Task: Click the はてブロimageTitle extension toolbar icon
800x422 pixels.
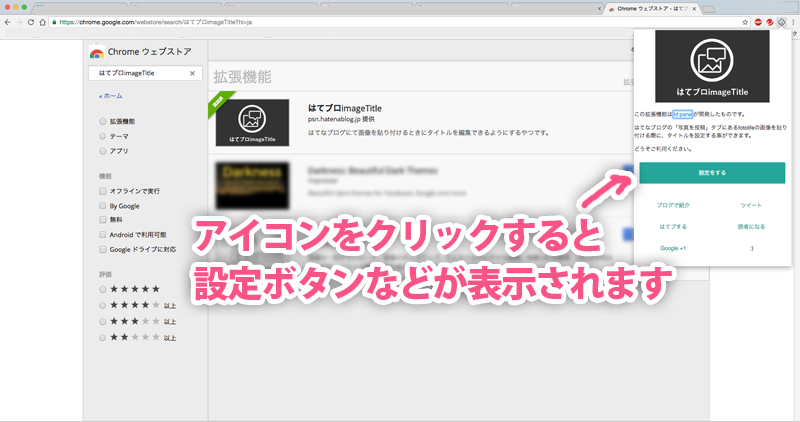Action: coord(781,22)
